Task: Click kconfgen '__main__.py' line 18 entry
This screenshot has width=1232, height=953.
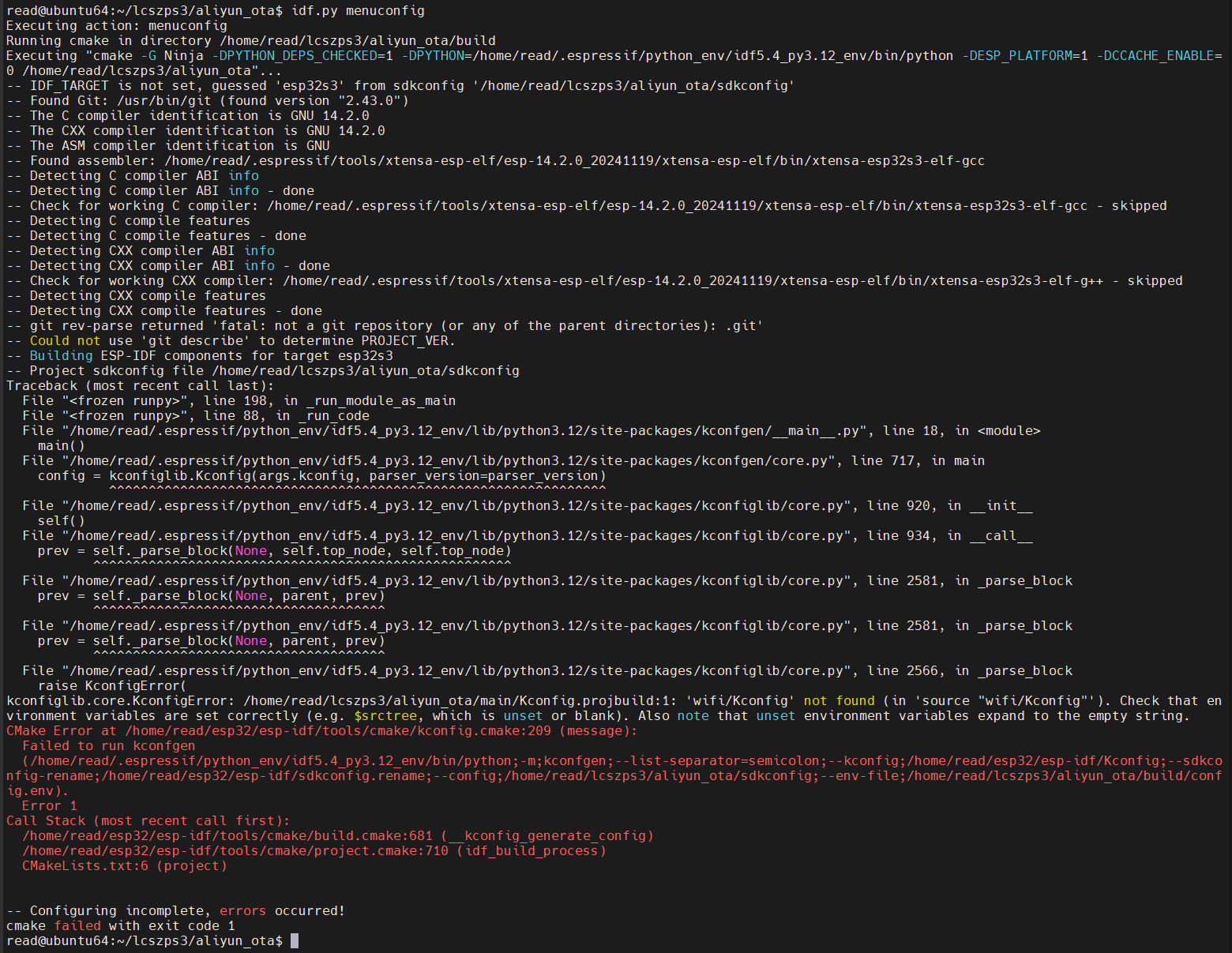Action: pos(531,431)
